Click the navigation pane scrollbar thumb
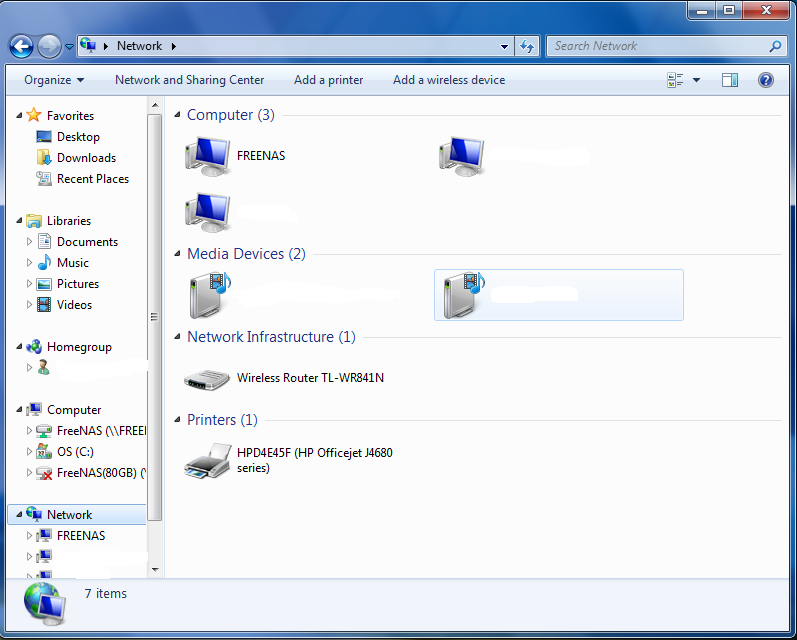Screen dimensions: 797x640 click(x=155, y=317)
